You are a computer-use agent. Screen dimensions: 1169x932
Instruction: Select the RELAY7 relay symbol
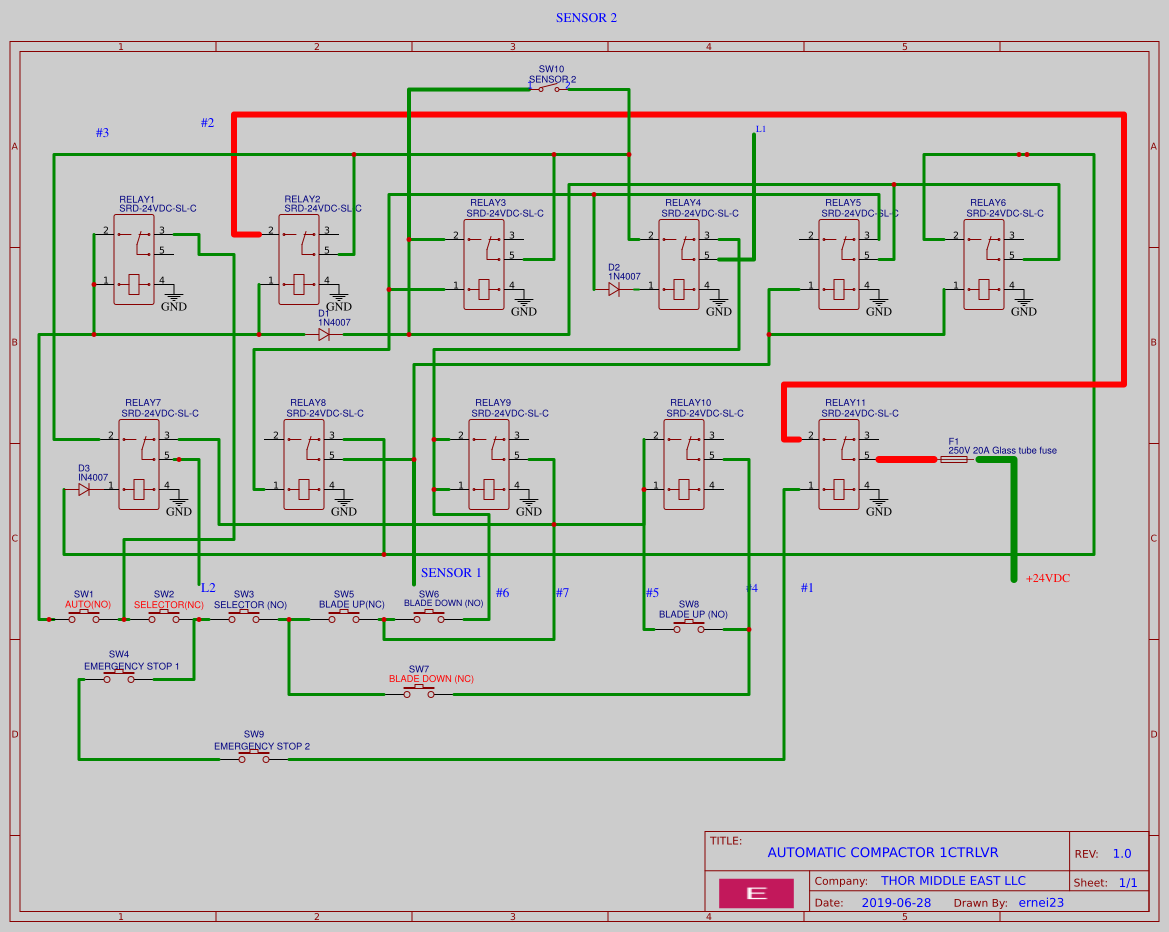pos(138,465)
